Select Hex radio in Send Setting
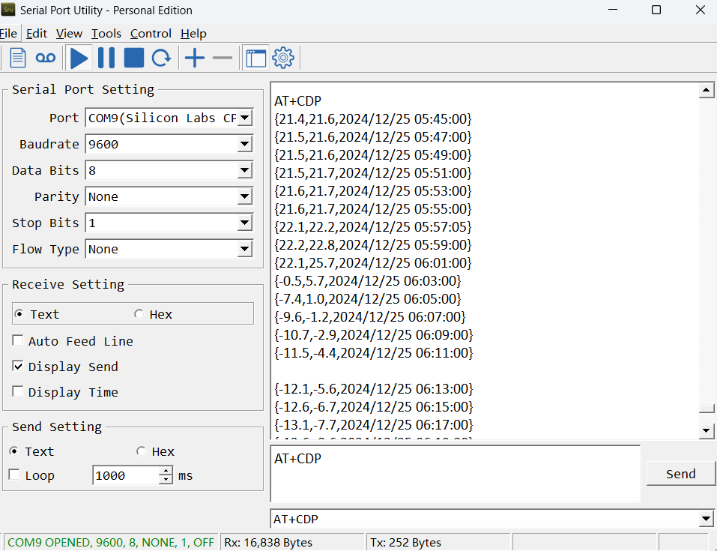Screen dimensions: 717x551 141,451
